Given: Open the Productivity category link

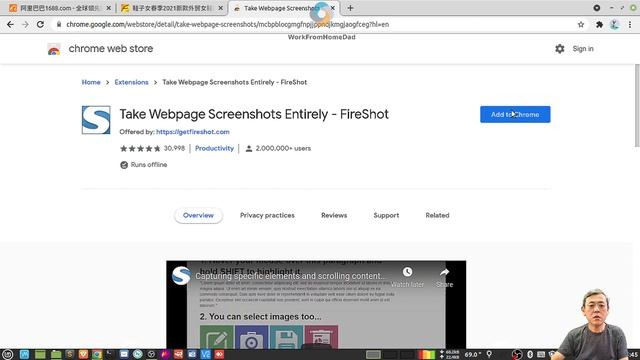Looking at the screenshot, I should click(214, 149).
